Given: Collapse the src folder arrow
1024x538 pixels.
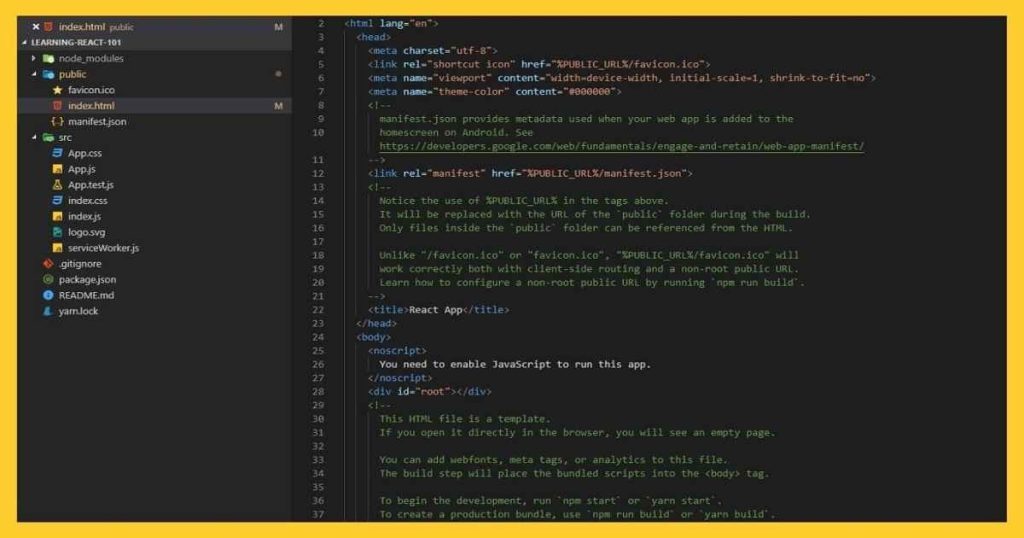Looking at the screenshot, I should 34,137.
